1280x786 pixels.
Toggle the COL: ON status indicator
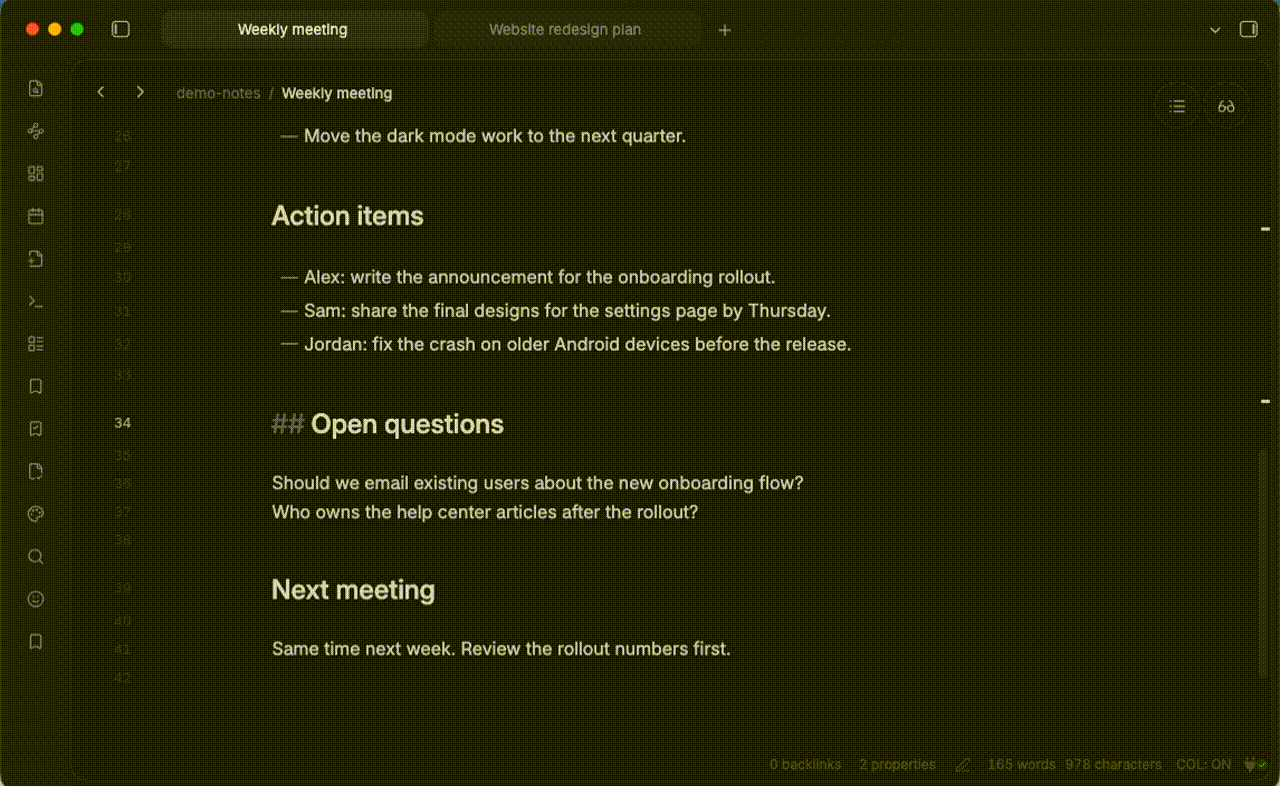[1203, 764]
